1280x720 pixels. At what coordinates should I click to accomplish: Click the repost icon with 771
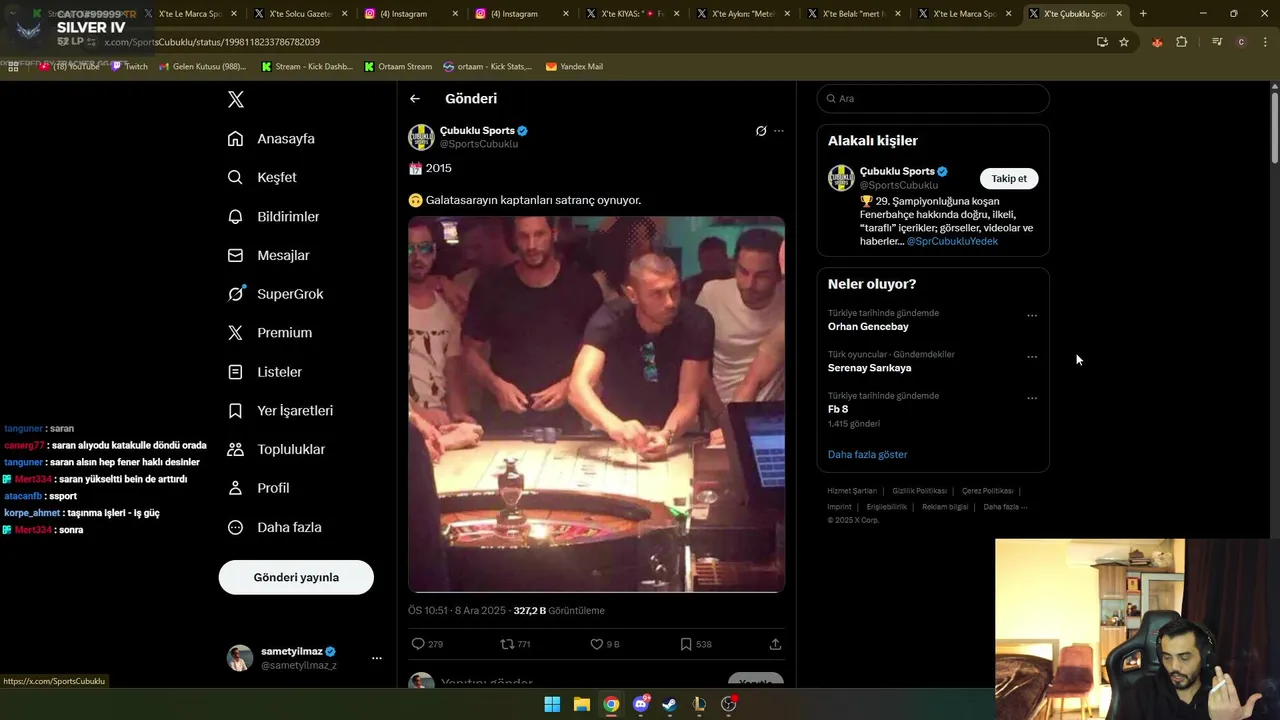pos(515,644)
